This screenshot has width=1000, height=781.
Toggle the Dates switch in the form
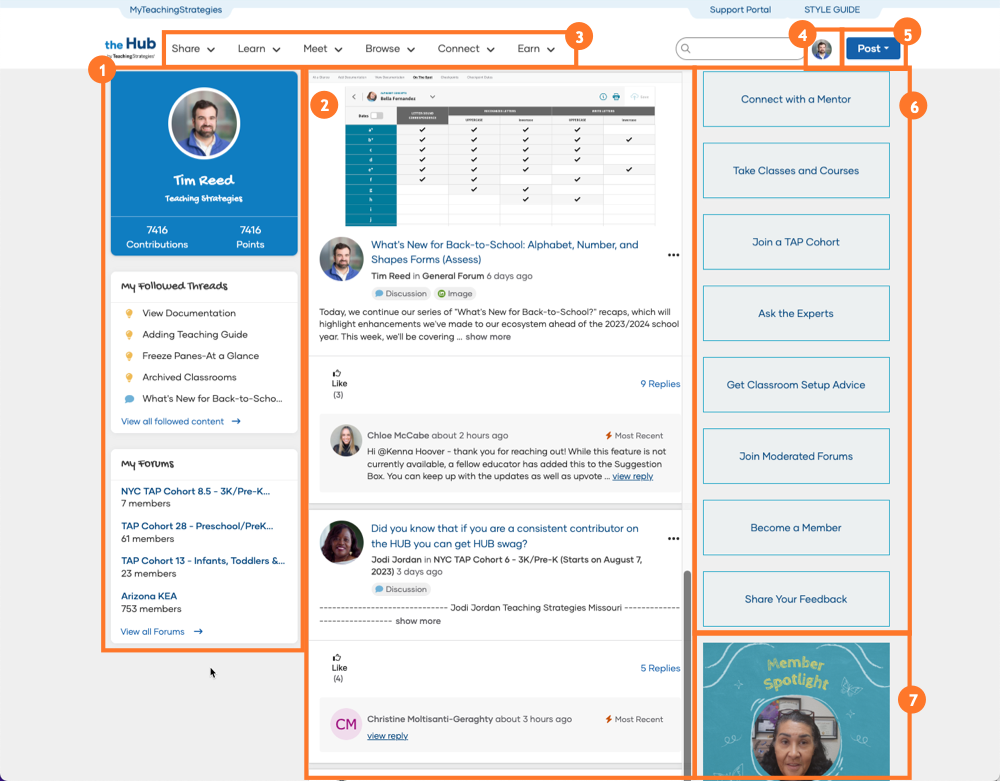tap(376, 116)
